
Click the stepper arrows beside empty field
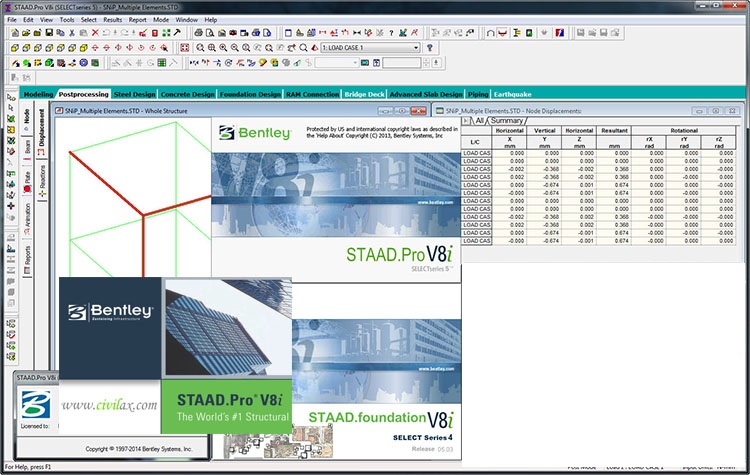pos(426,63)
